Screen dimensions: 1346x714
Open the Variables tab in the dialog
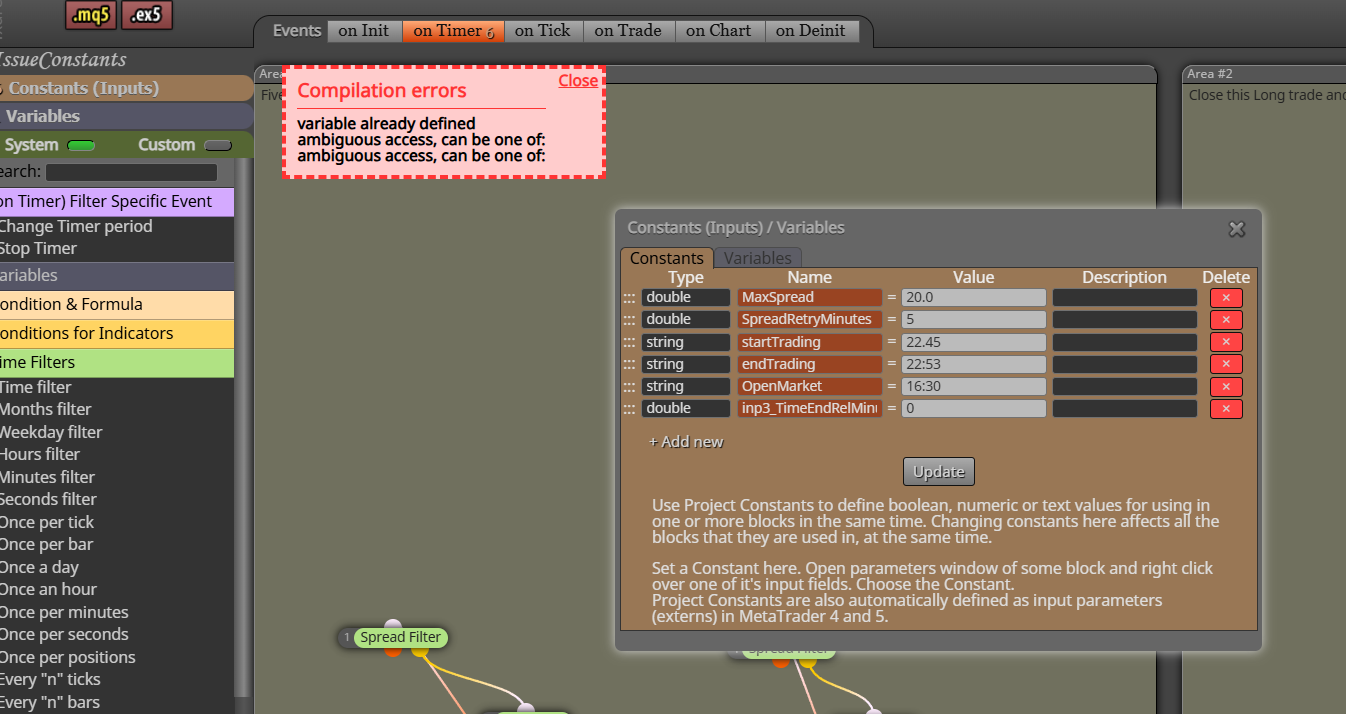[x=758, y=258]
